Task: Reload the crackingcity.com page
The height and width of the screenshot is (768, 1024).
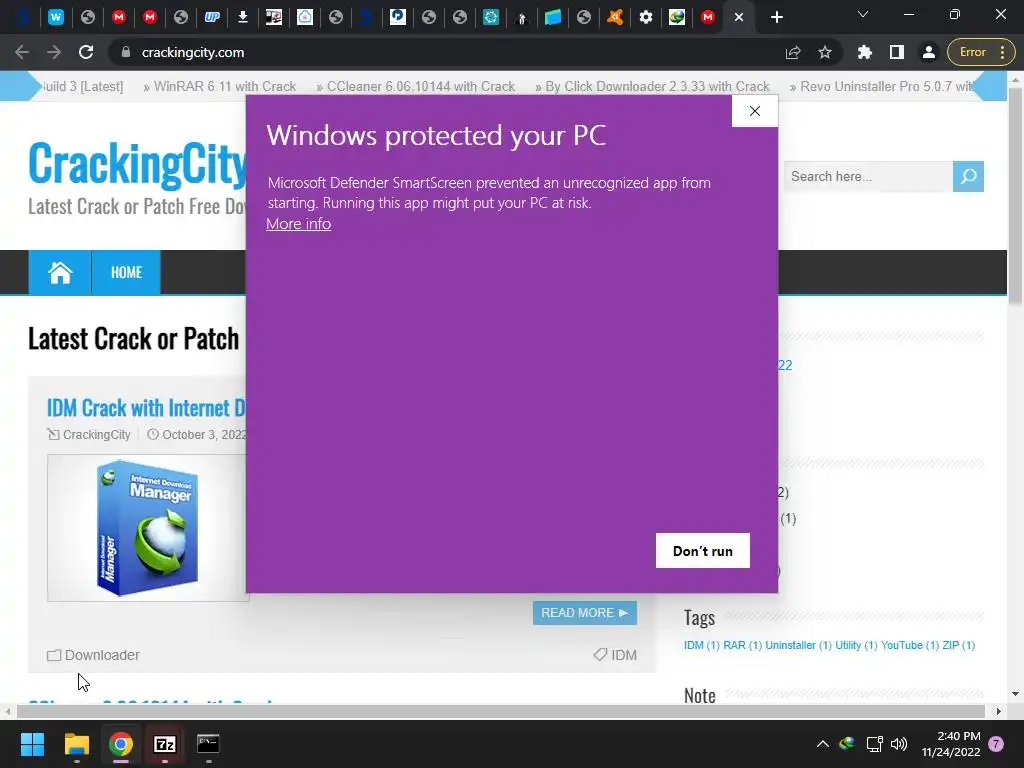Action: coord(86,52)
